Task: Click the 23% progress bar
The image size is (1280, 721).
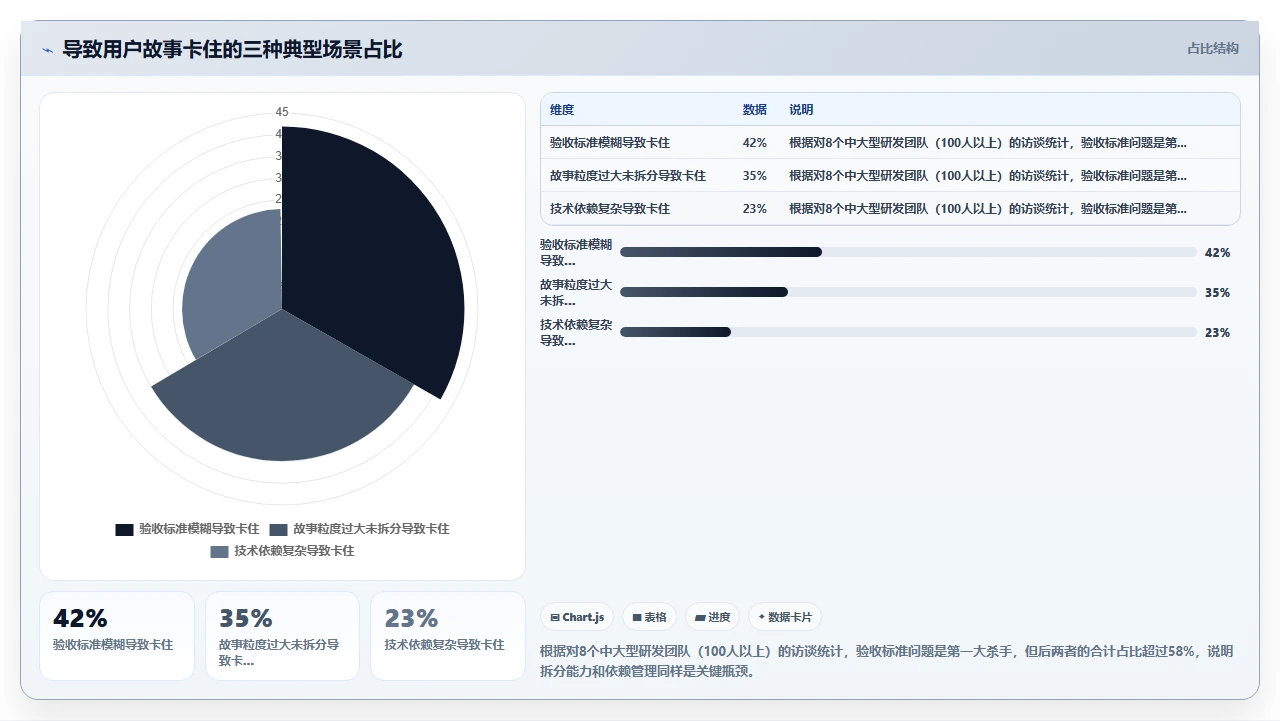Action: click(908, 332)
